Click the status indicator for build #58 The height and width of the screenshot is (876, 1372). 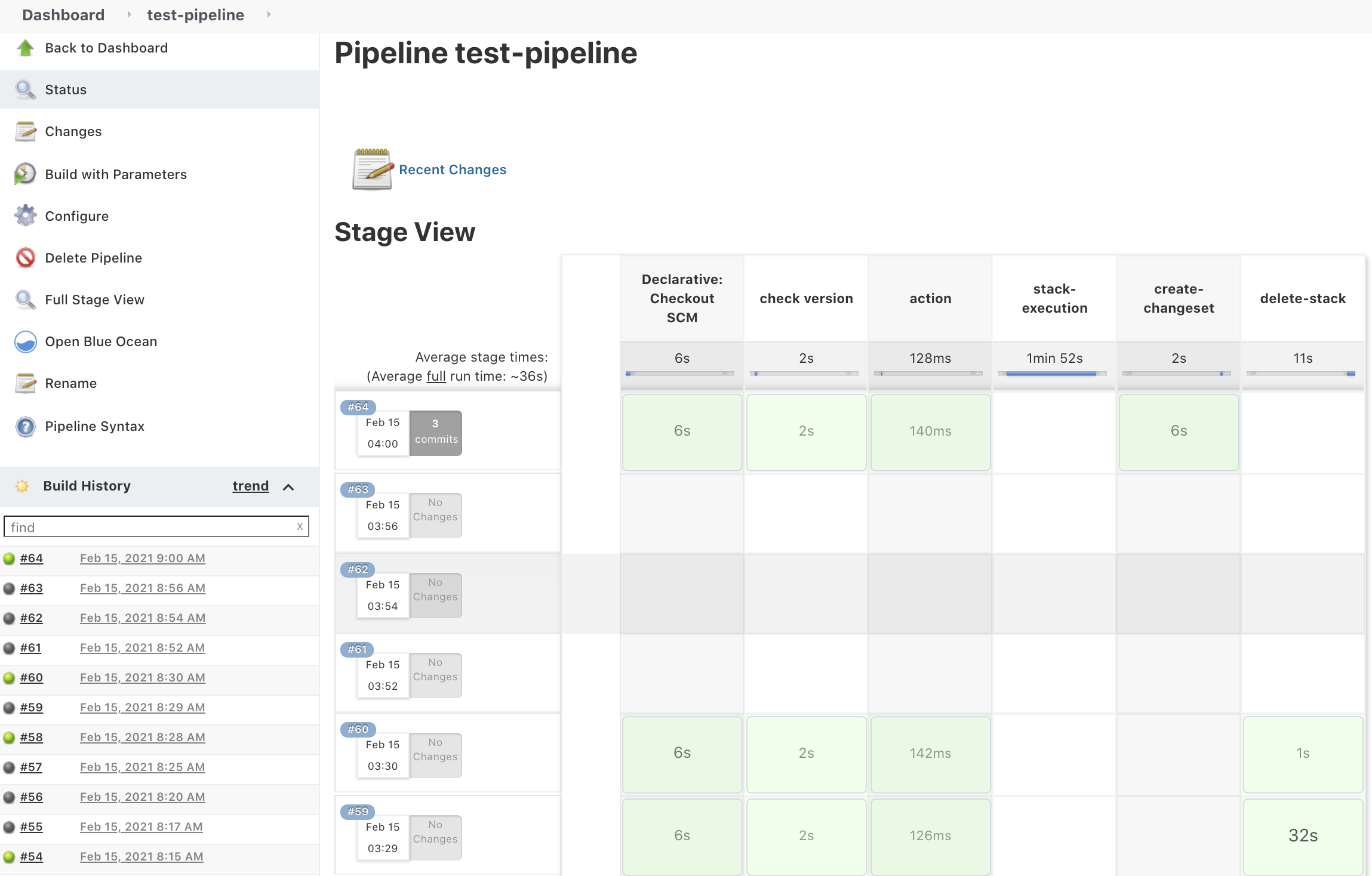tap(8, 737)
